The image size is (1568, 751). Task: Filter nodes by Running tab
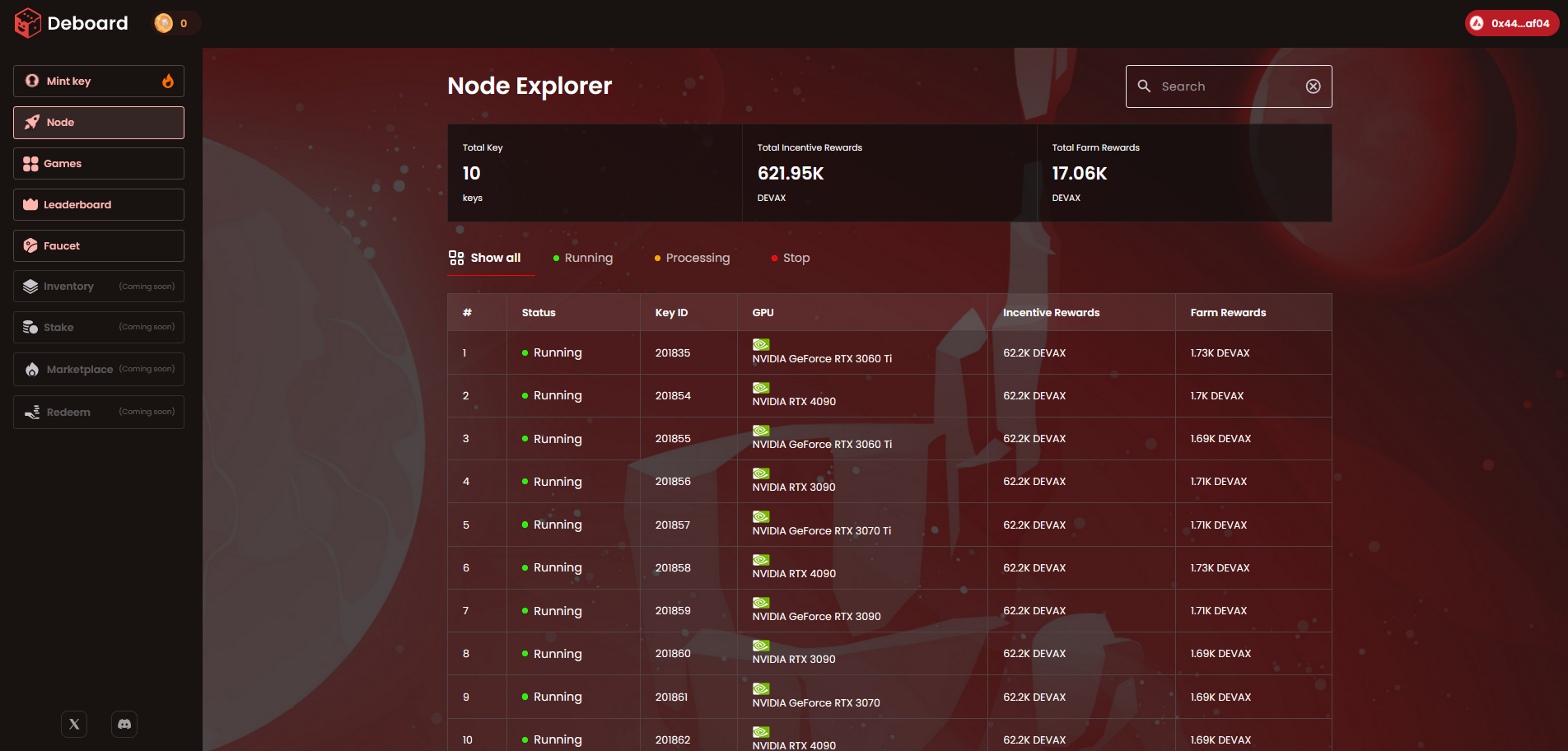coord(583,258)
